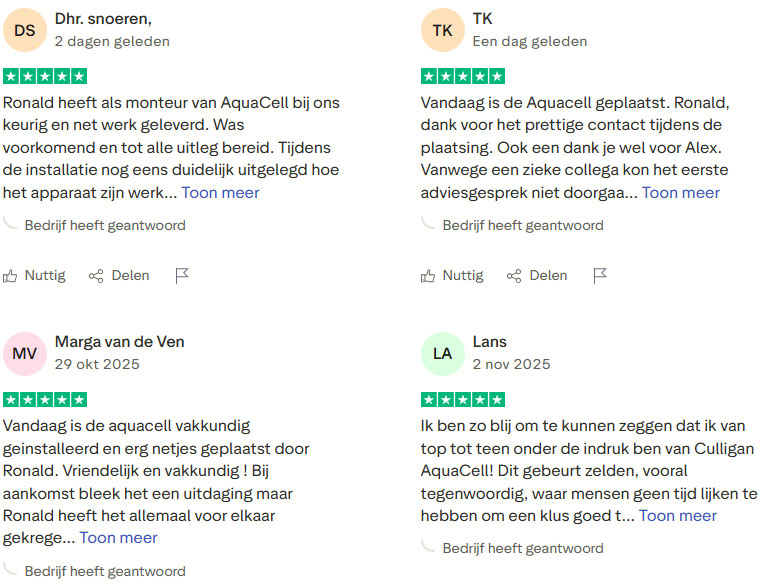View the company reply on TK's review

click(x=522, y=225)
